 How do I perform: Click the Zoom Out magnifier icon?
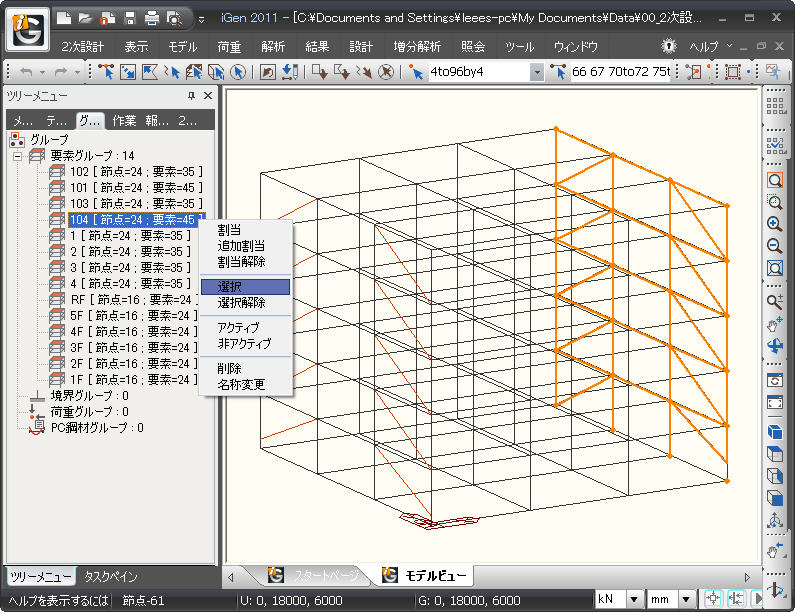point(774,246)
